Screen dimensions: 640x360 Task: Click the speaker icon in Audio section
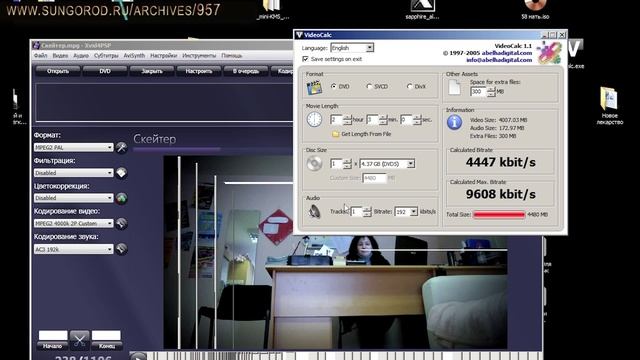(x=314, y=211)
